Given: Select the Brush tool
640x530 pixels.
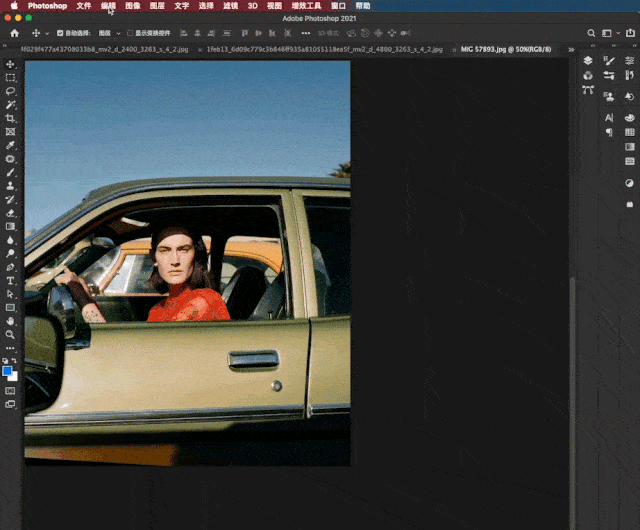Looking at the screenshot, I should point(10,172).
